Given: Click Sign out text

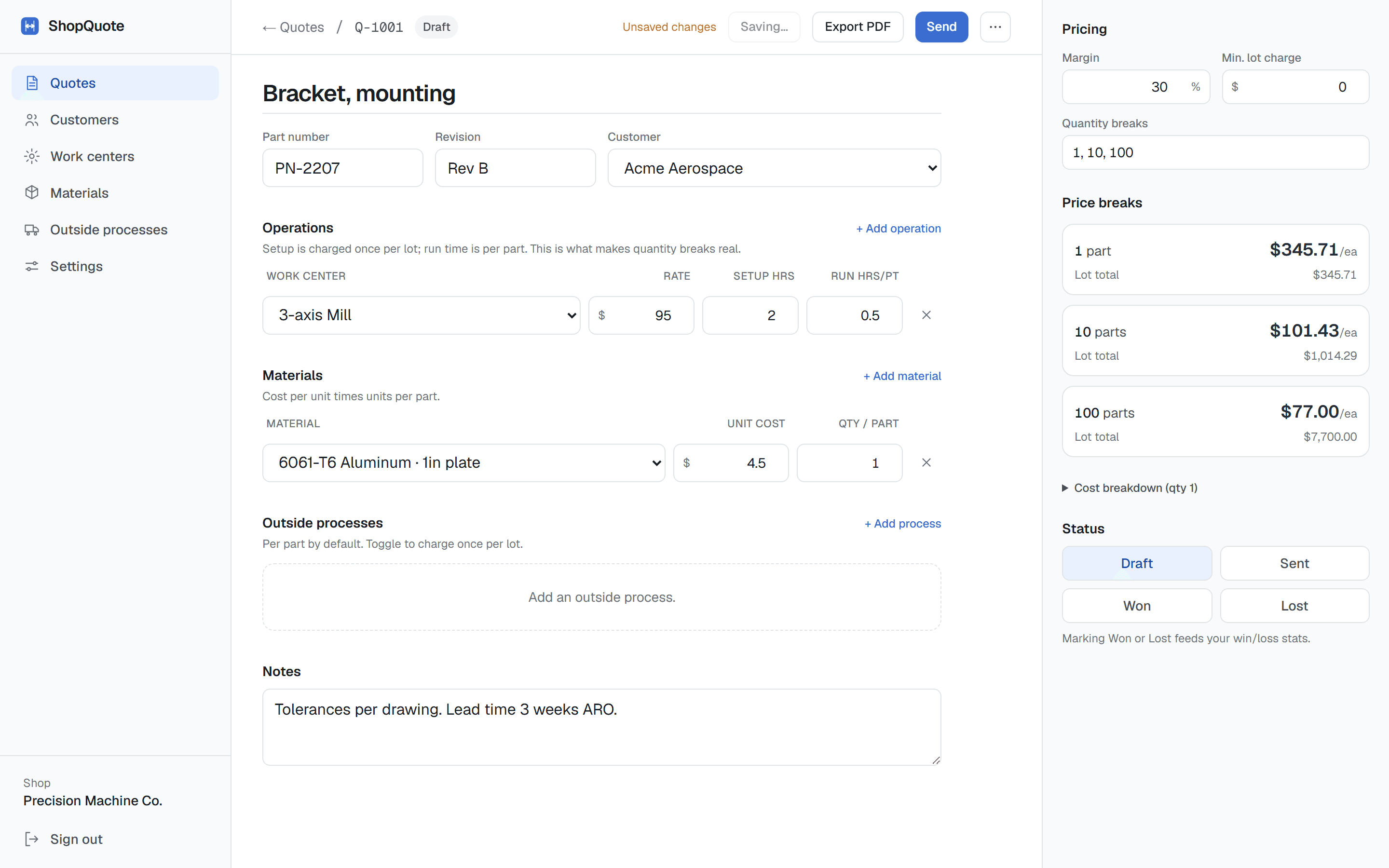Looking at the screenshot, I should pyautogui.click(x=76, y=839).
